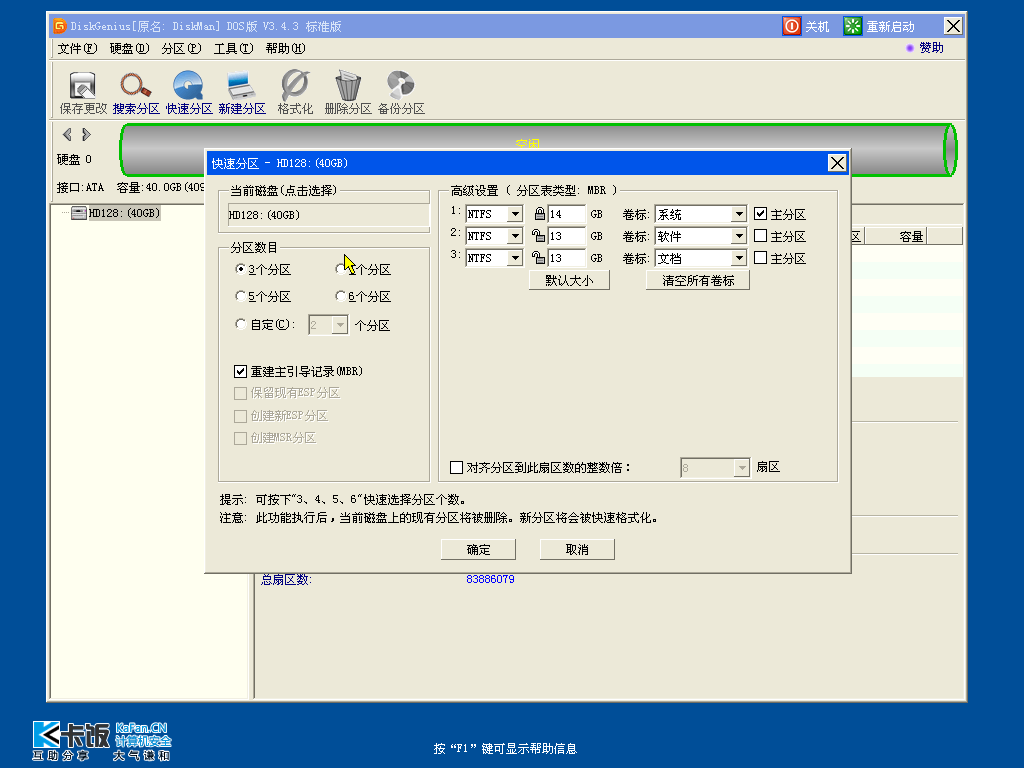Click the HD128 disk drive icon in tree
The width and height of the screenshot is (1024, 768).
(78, 213)
